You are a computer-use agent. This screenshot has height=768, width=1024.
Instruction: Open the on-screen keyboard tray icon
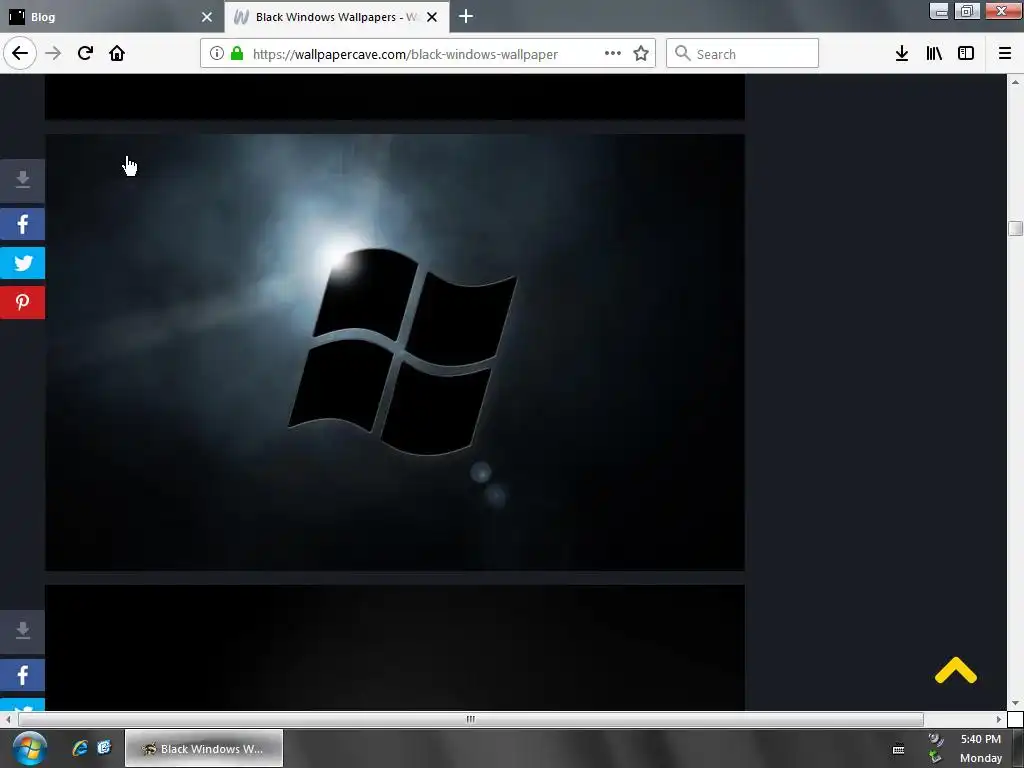pos(899,749)
